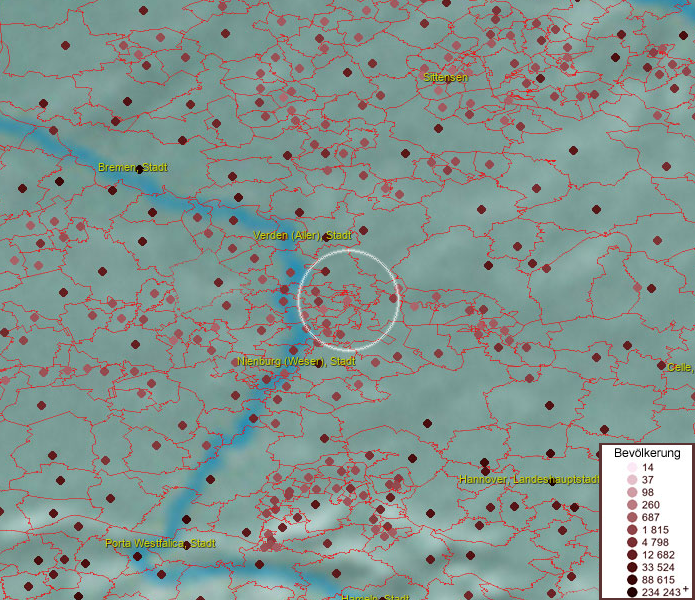This screenshot has height=600, width=695.
Task: Click legend value '12 682'
Action: click(x=658, y=555)
